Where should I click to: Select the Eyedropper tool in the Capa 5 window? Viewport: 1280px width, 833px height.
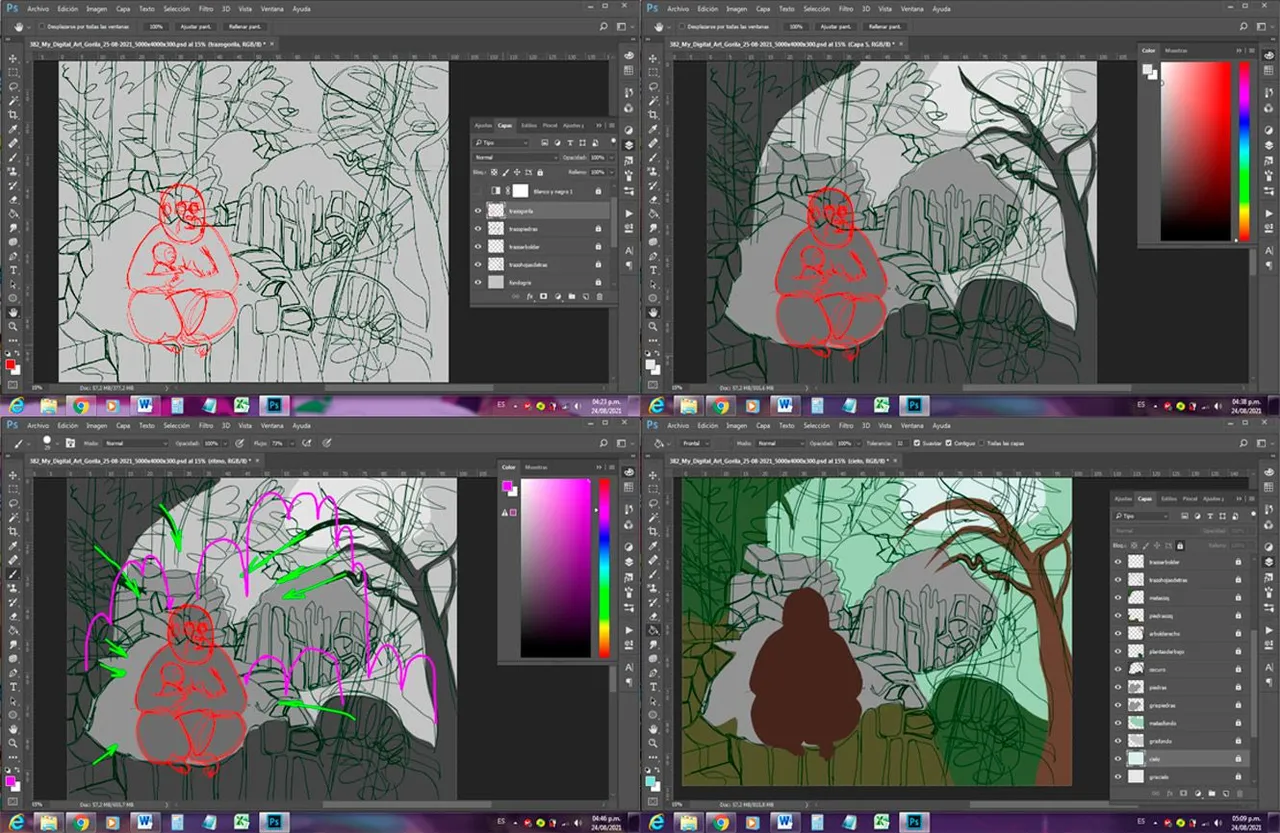click(x=653, y=129)
